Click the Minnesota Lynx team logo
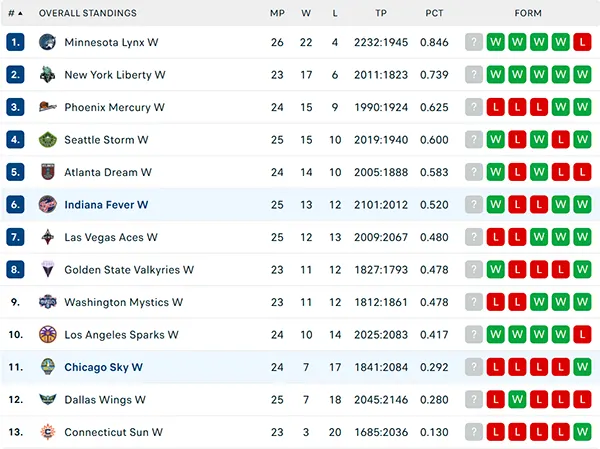The image size is (600, 449). coord(47,42)
